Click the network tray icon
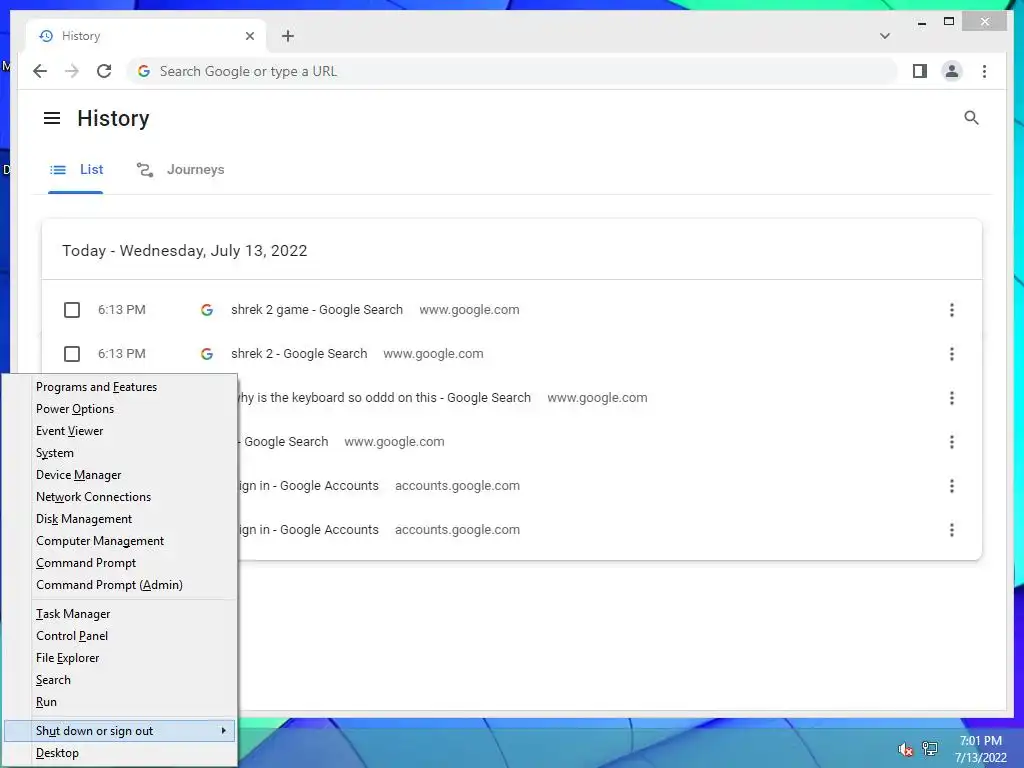 pyautogui.click(x=930, y=749)
